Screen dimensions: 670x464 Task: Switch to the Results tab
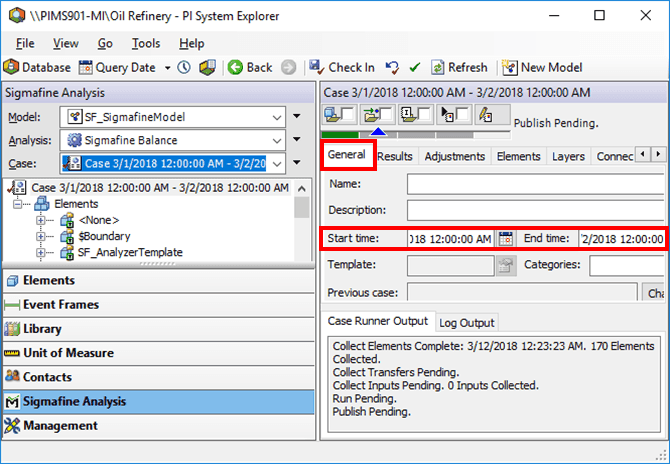click(x=395, y=156)
